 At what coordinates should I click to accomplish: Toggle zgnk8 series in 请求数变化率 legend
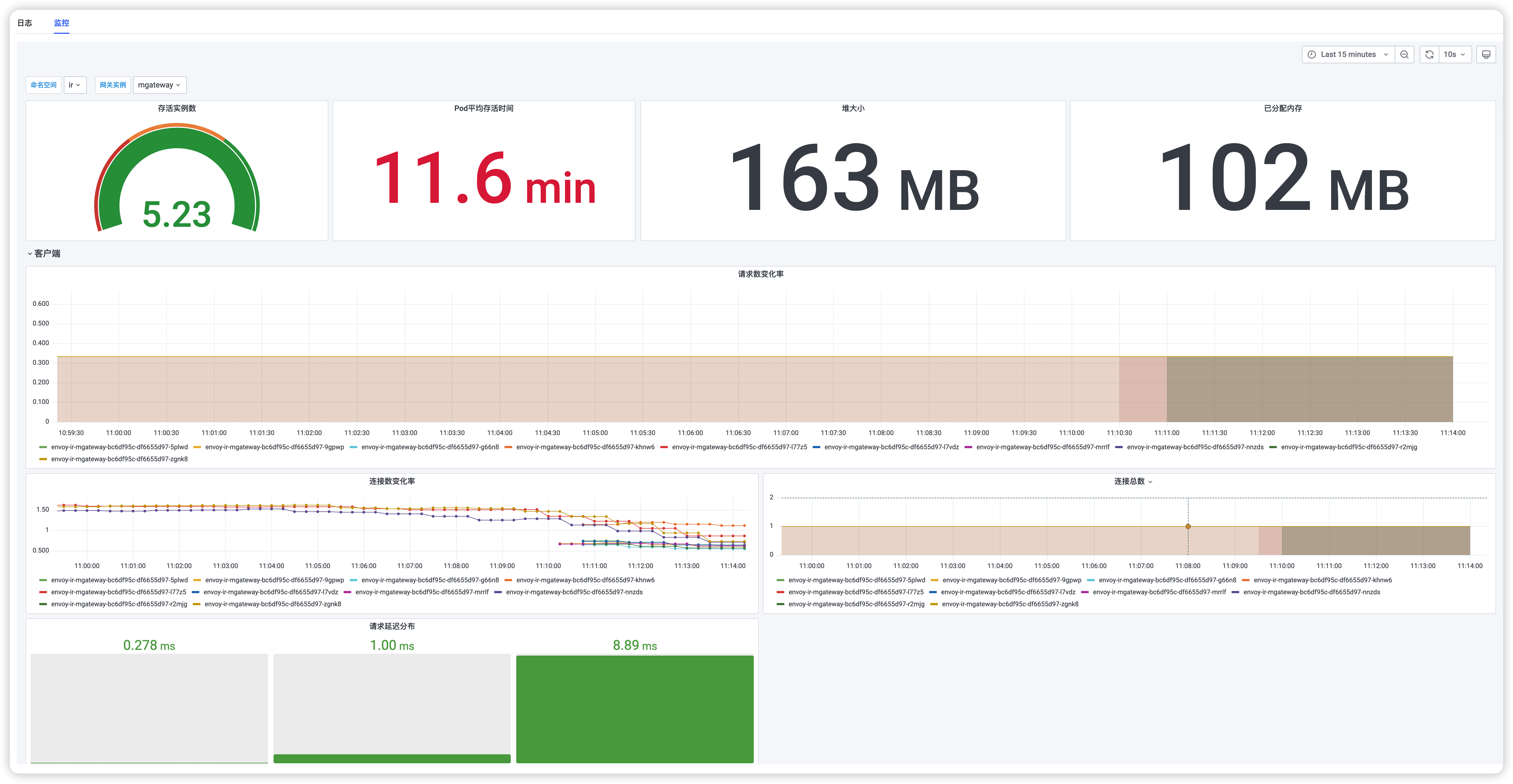(119, 459)
